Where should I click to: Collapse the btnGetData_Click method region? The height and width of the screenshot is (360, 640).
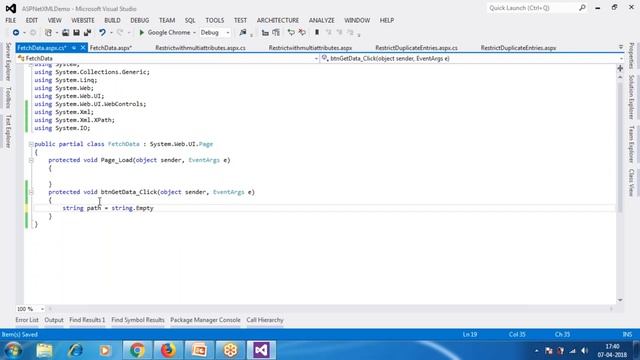[31, 192]
